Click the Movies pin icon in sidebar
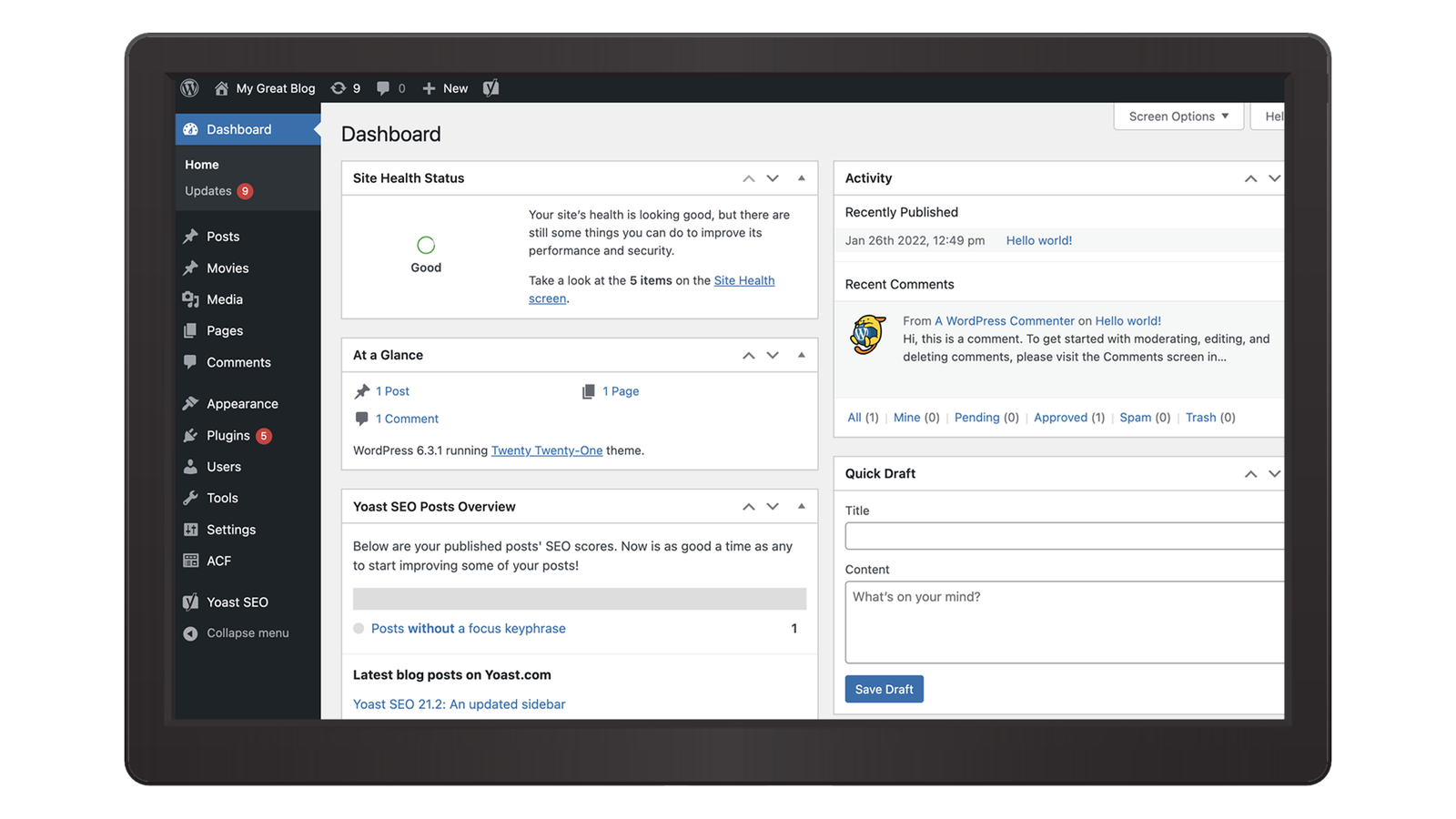The width and height of the screenshot is (1456, 819). click(190, 268)
